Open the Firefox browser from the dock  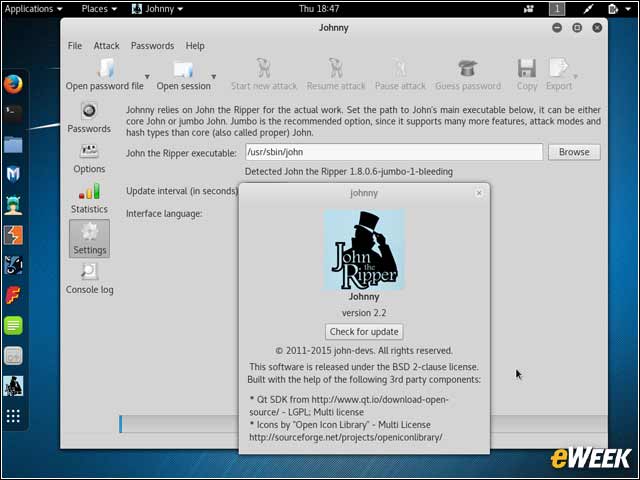coord(13,84)
